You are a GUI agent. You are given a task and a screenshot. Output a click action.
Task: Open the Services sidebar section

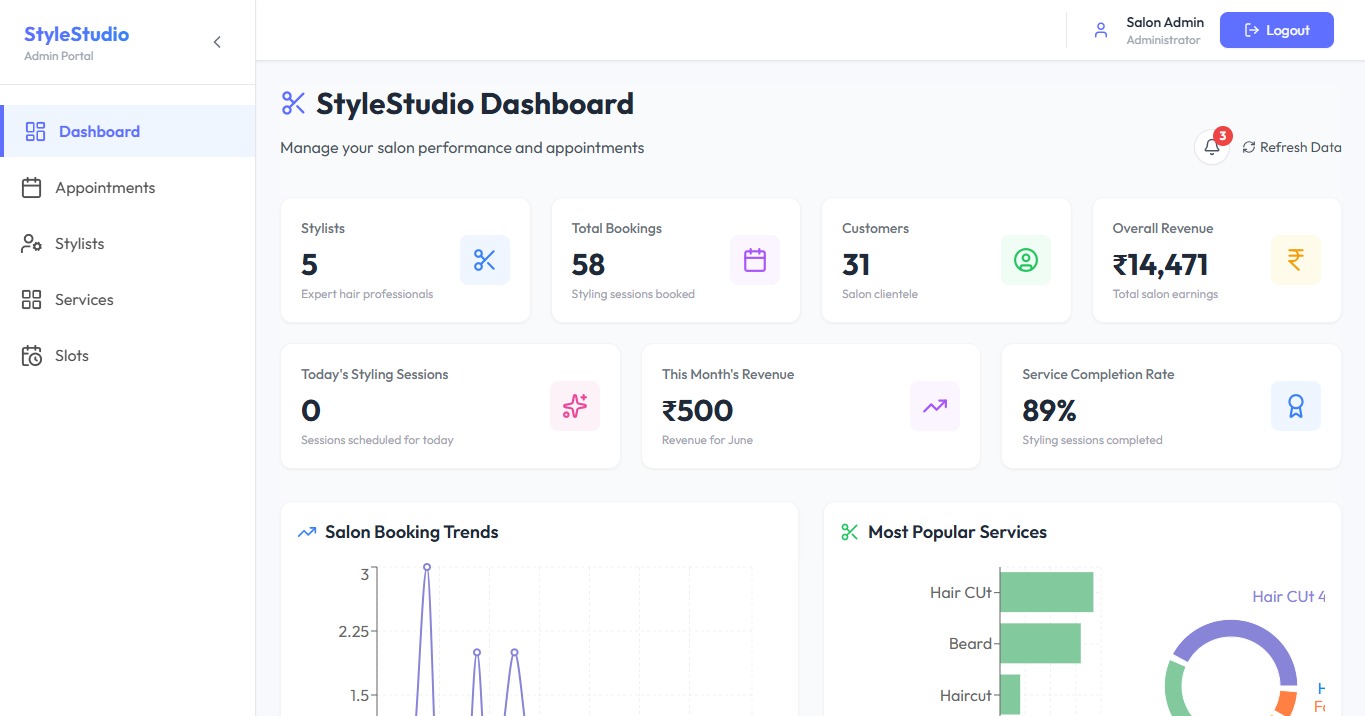click(128, 299)
